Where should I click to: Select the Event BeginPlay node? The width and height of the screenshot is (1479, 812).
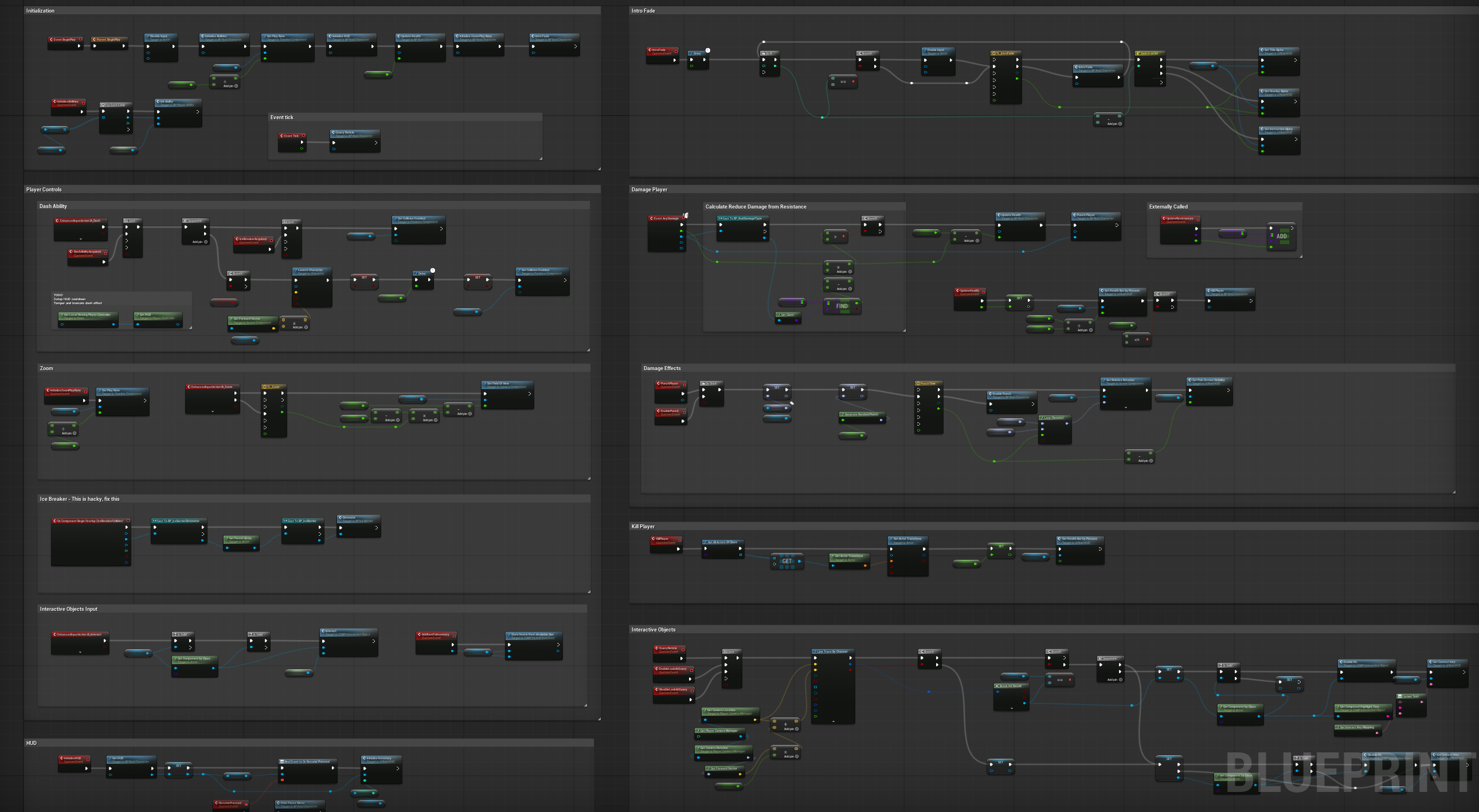pos(64,40)
